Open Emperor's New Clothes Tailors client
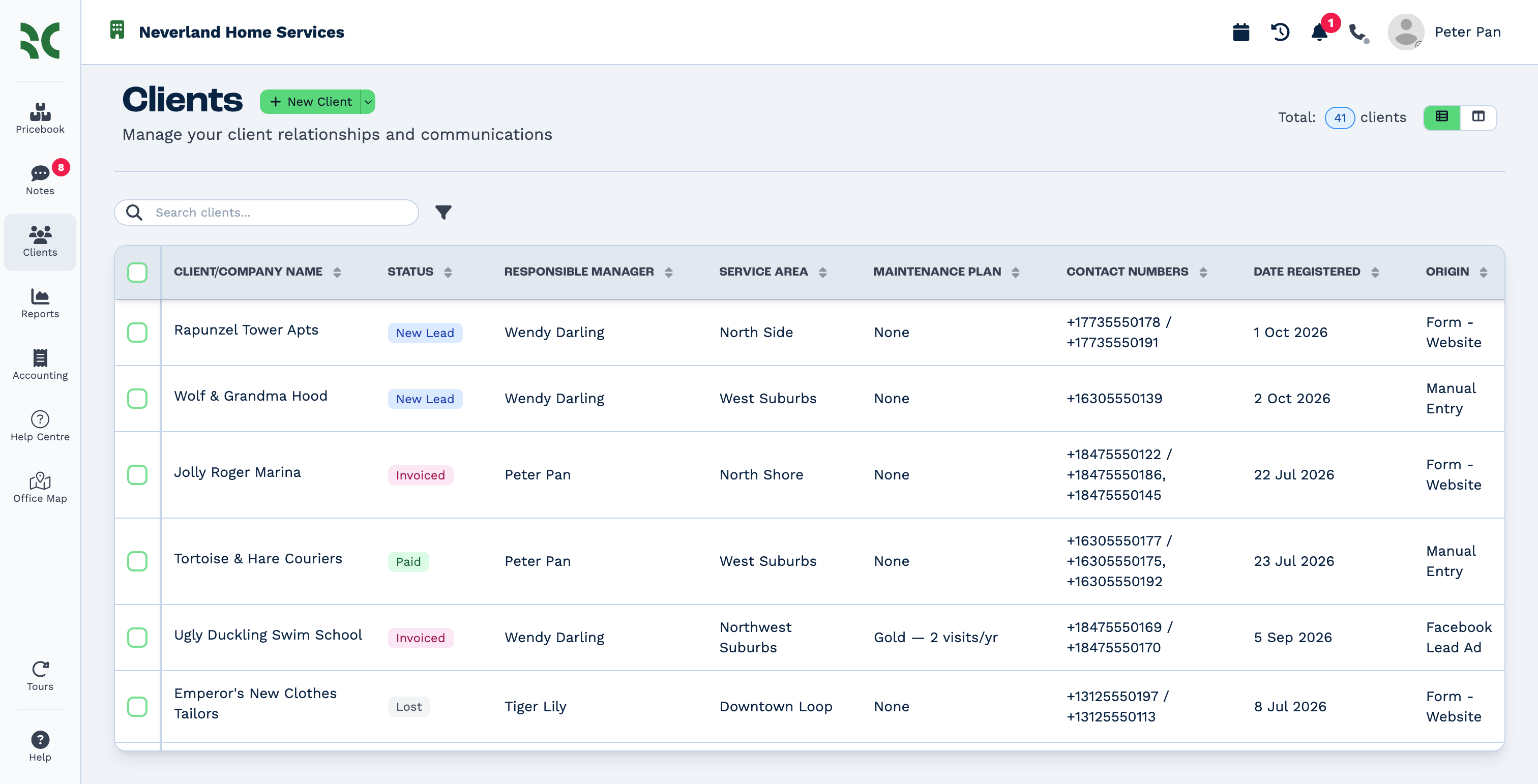 tap(255, 703)
